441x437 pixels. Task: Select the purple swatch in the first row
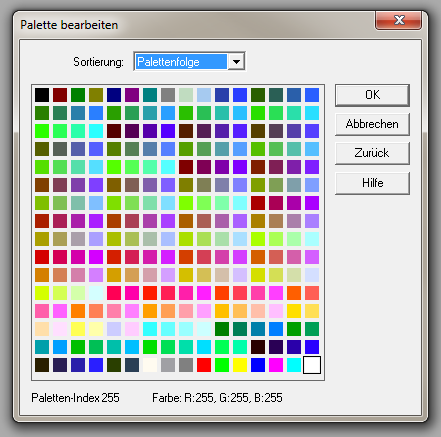pyautogui.click(x=132, y=95)
